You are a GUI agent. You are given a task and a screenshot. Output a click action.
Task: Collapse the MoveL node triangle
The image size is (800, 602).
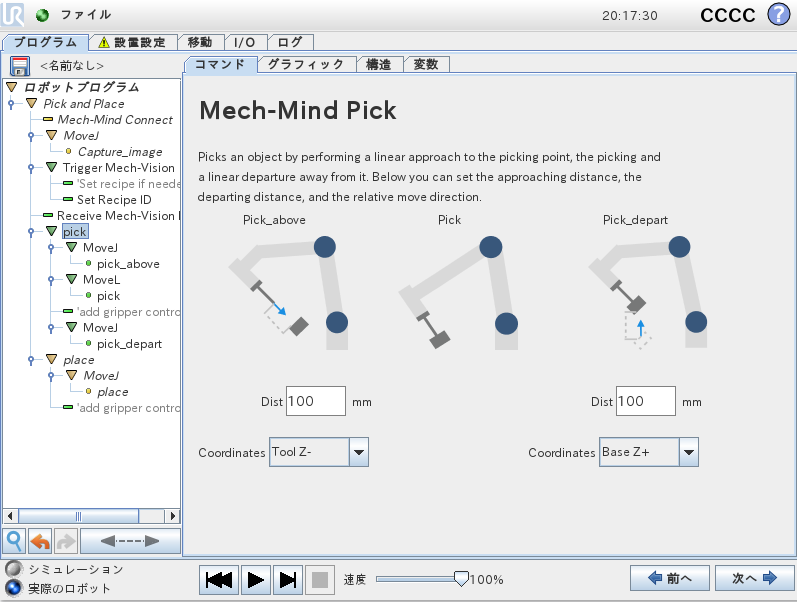71,279
